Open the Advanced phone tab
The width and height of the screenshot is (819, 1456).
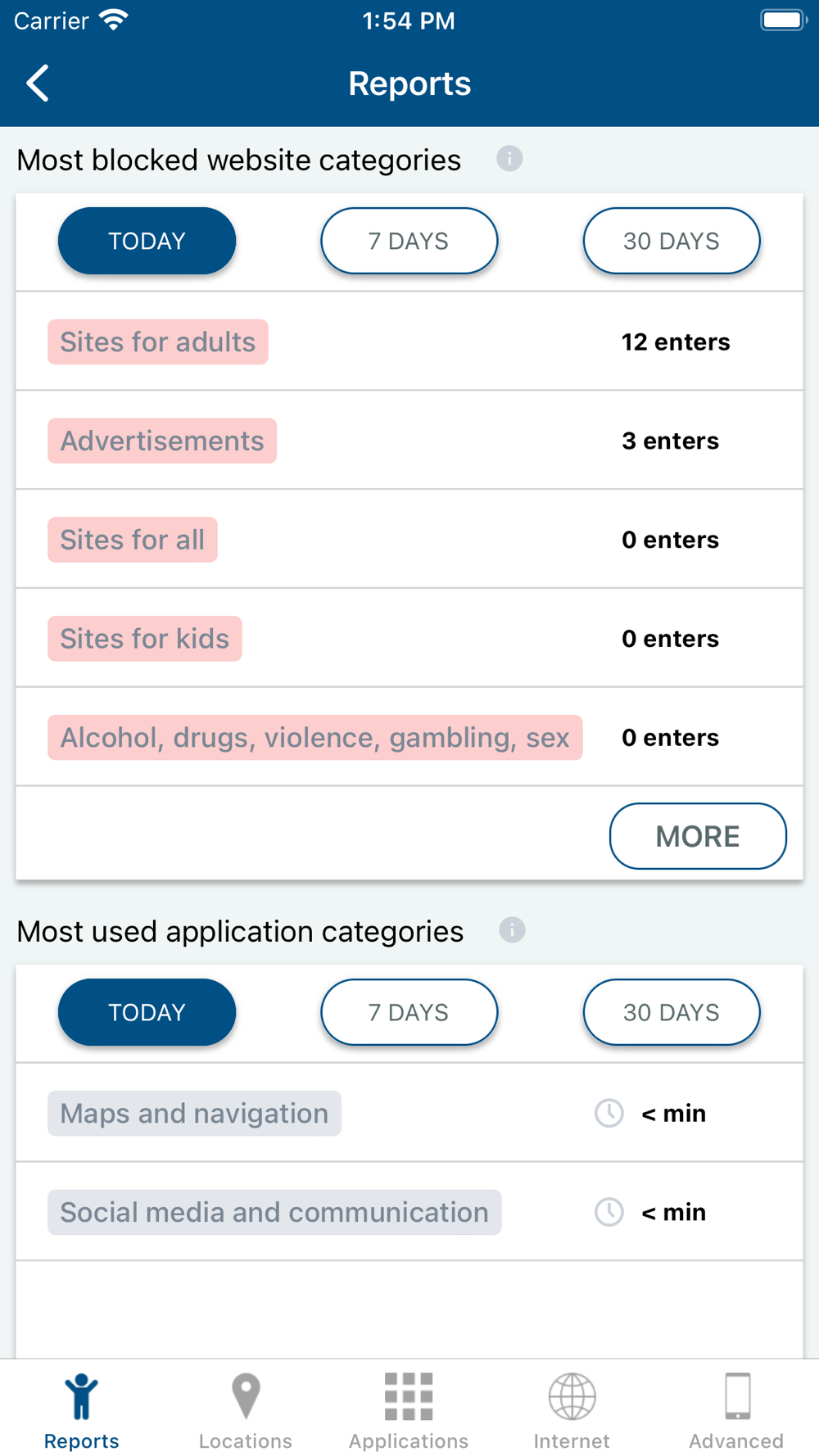click(736, 1410)
